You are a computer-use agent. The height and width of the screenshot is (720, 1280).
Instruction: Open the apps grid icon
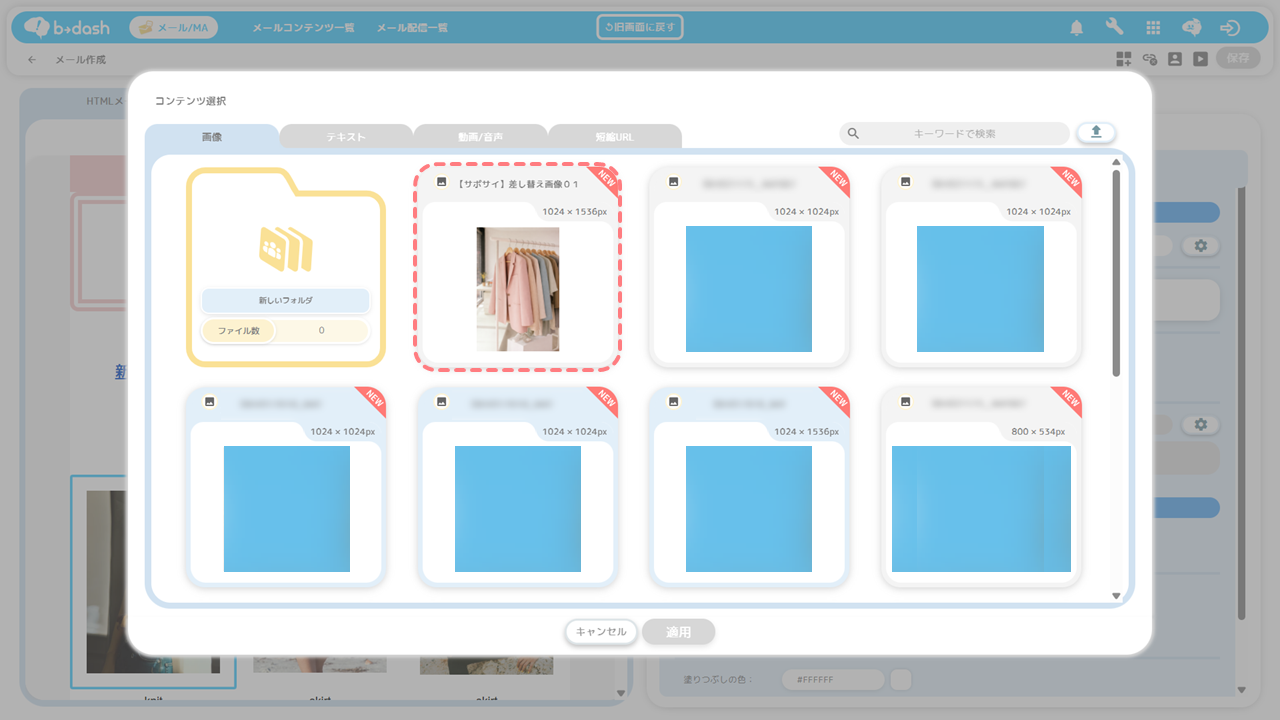pyautogui.click(x=1153, y=28)
